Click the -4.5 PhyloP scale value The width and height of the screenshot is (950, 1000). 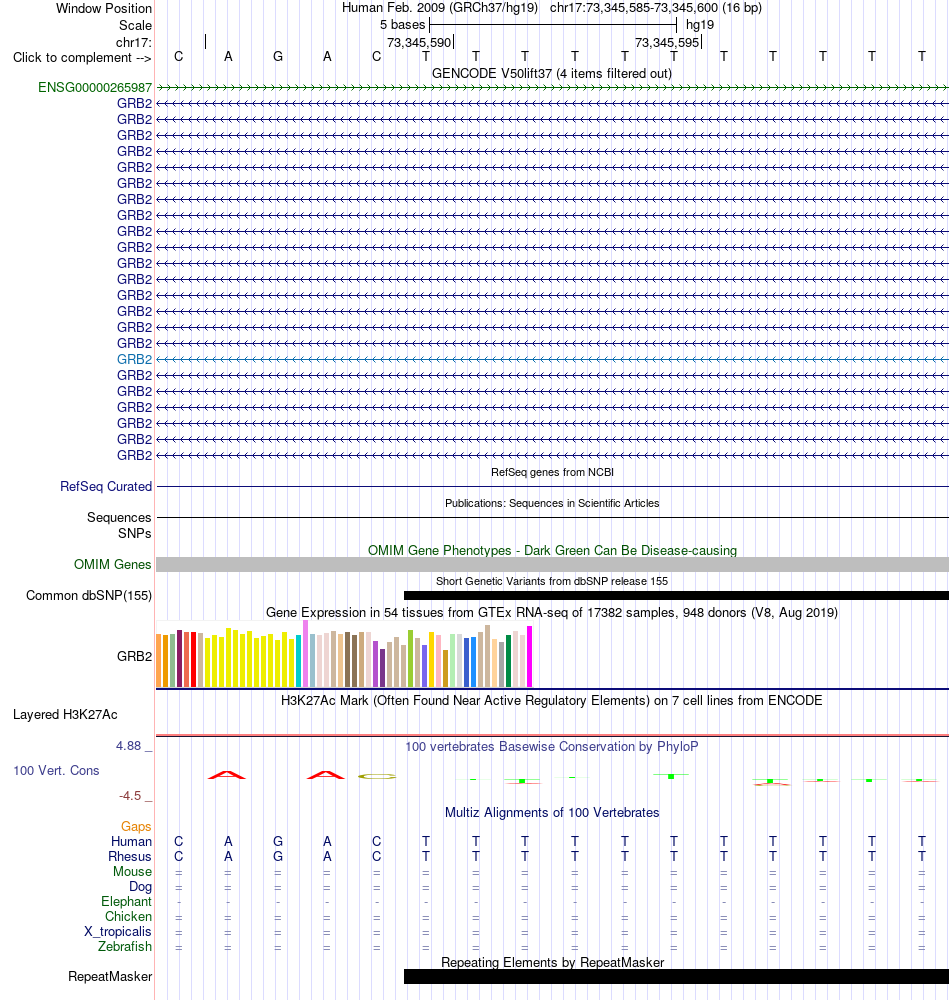click(130, 796)
